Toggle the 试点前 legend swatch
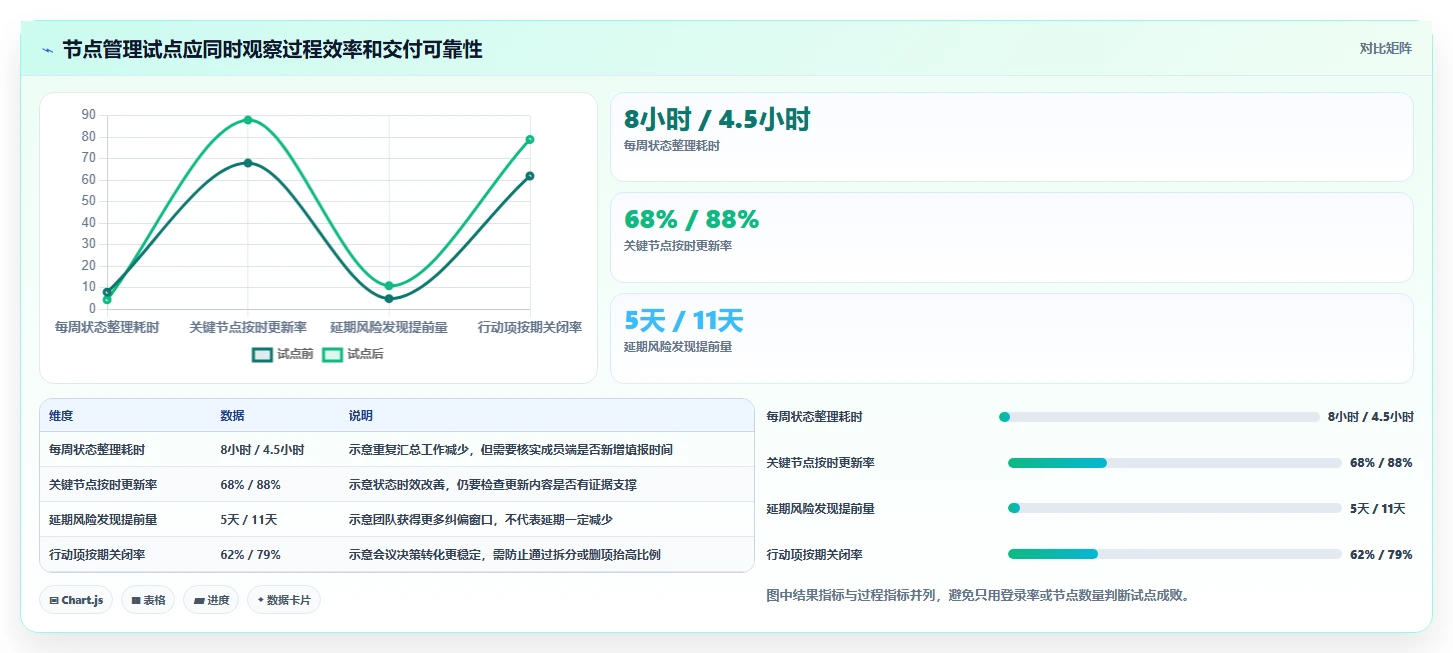This screenshot has height=653, width=1453. point(262,354)
